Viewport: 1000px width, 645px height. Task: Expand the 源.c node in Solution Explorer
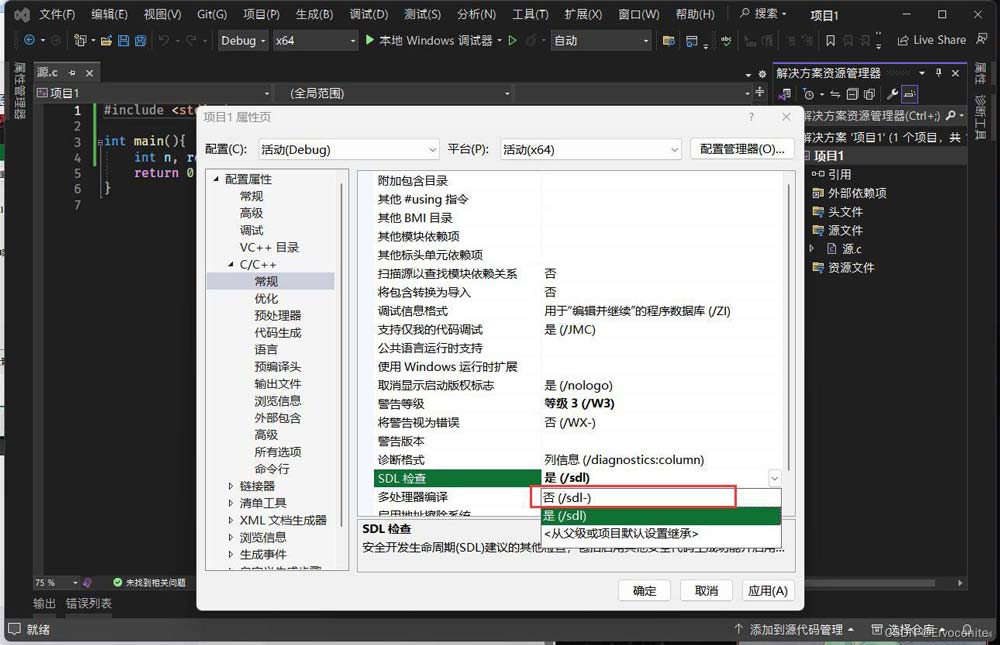point(812,249)
